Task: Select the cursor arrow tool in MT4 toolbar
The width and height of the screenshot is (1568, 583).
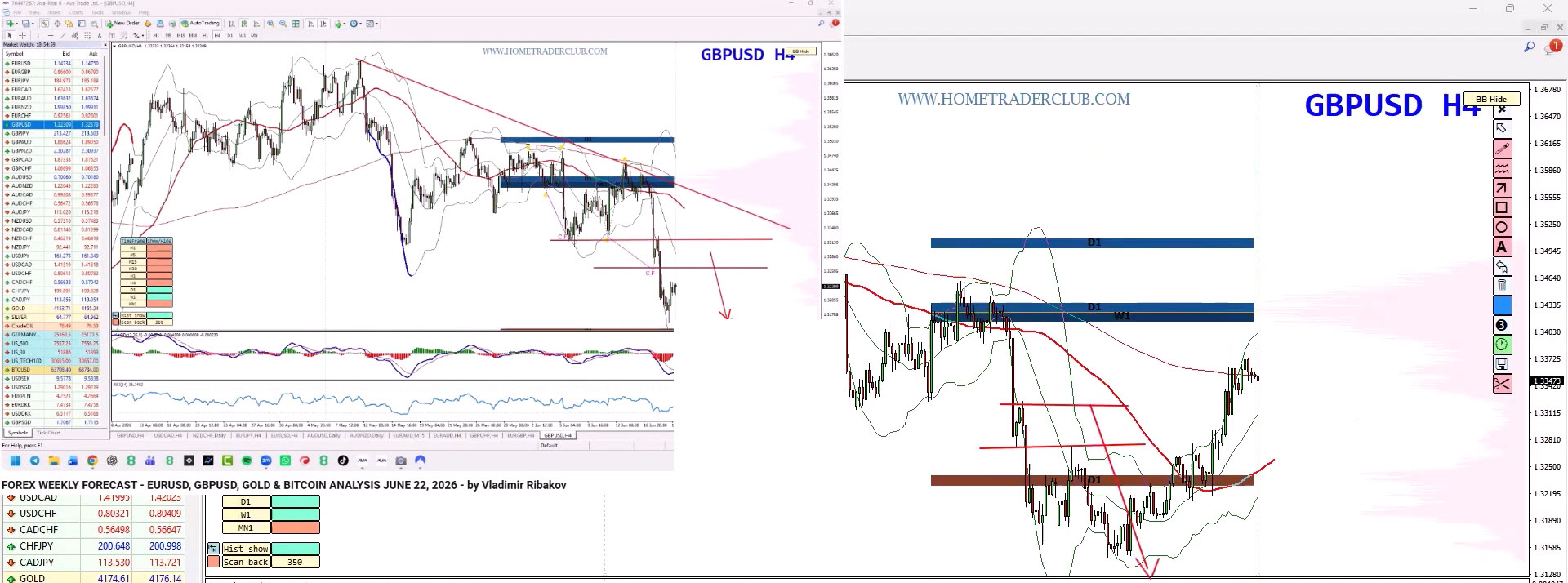Action: (x=10, y=35)
